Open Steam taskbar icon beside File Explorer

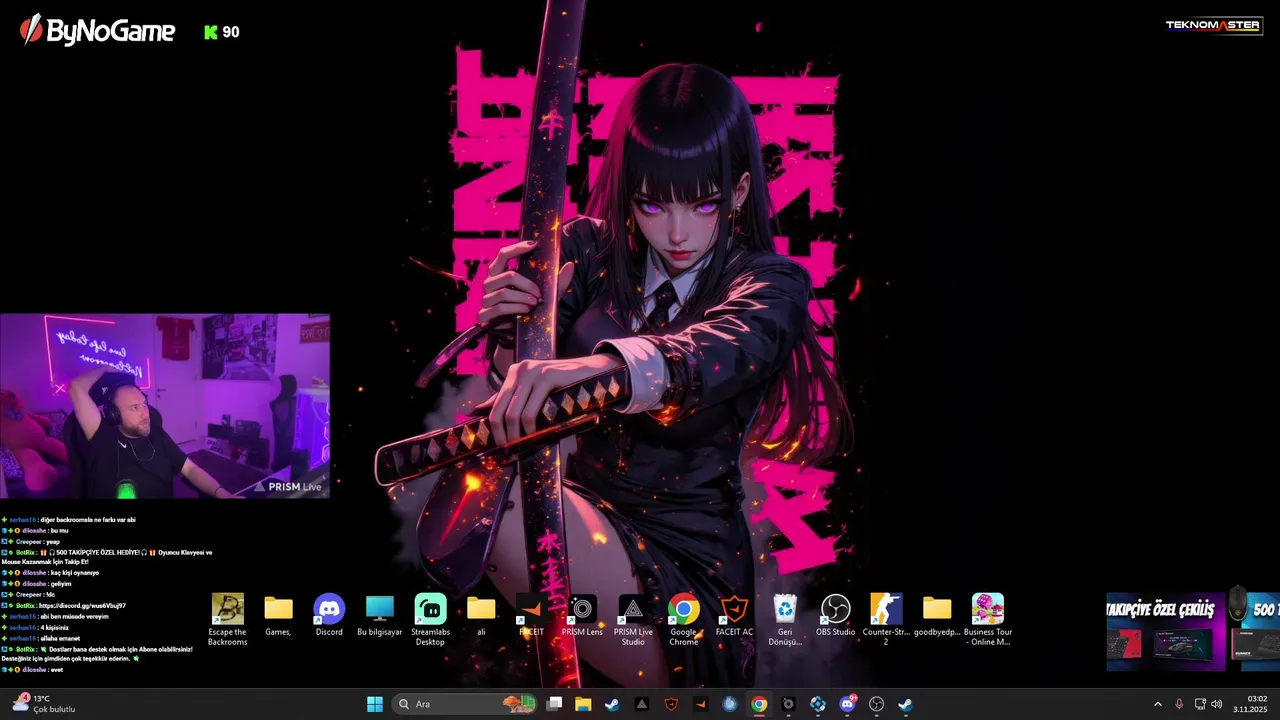click(612, 704)
